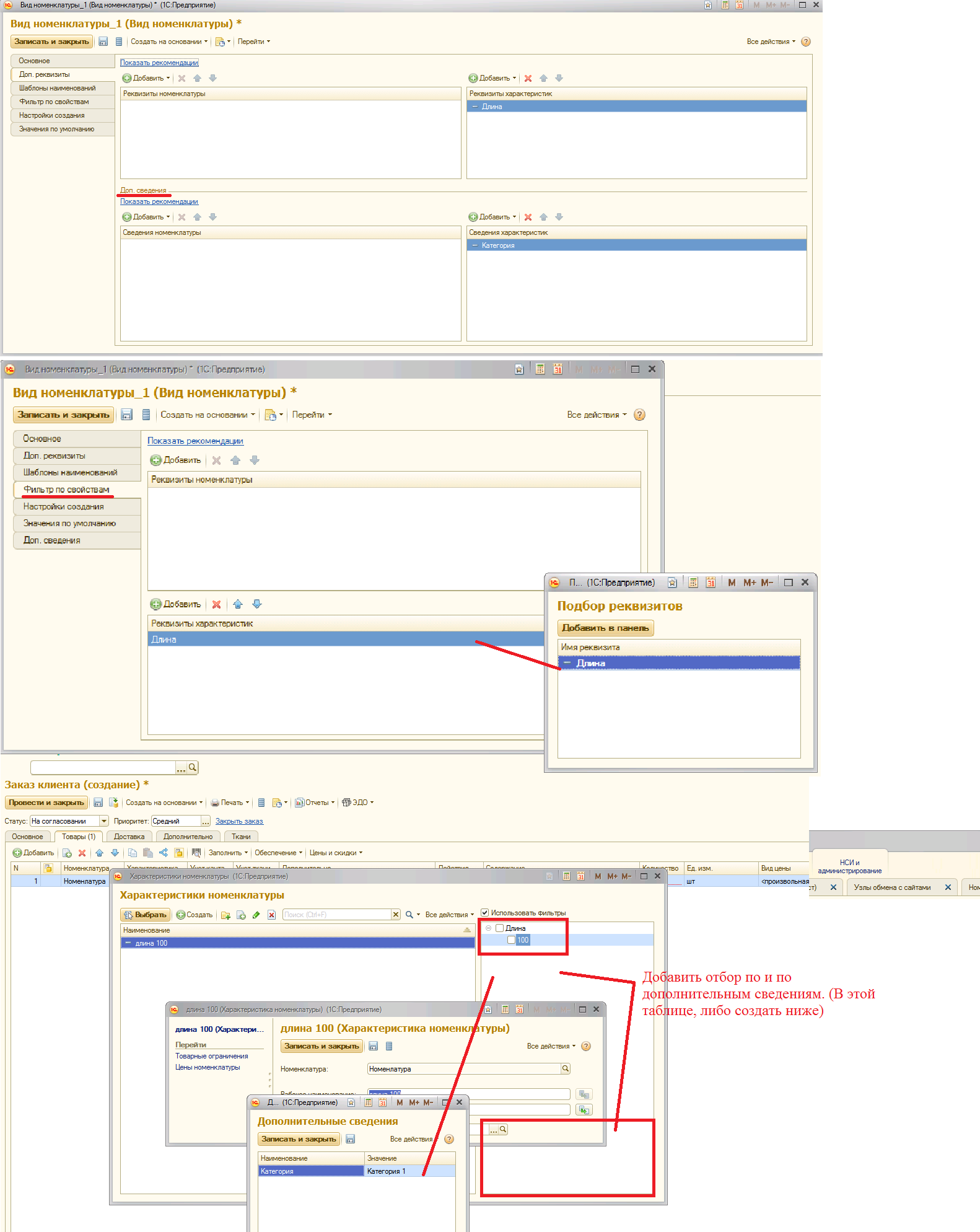Click into the Поиск (Ctrl+F) search field
980x1232 pixels.
(x=335, y=915)
